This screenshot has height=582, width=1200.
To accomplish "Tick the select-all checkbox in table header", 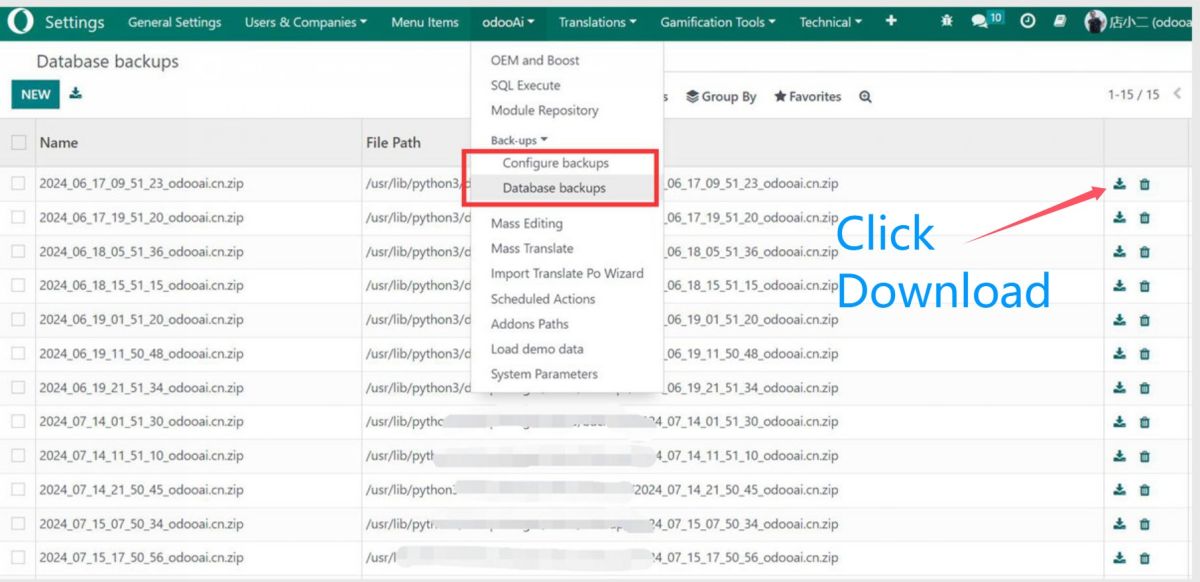I will pos(19,143).
